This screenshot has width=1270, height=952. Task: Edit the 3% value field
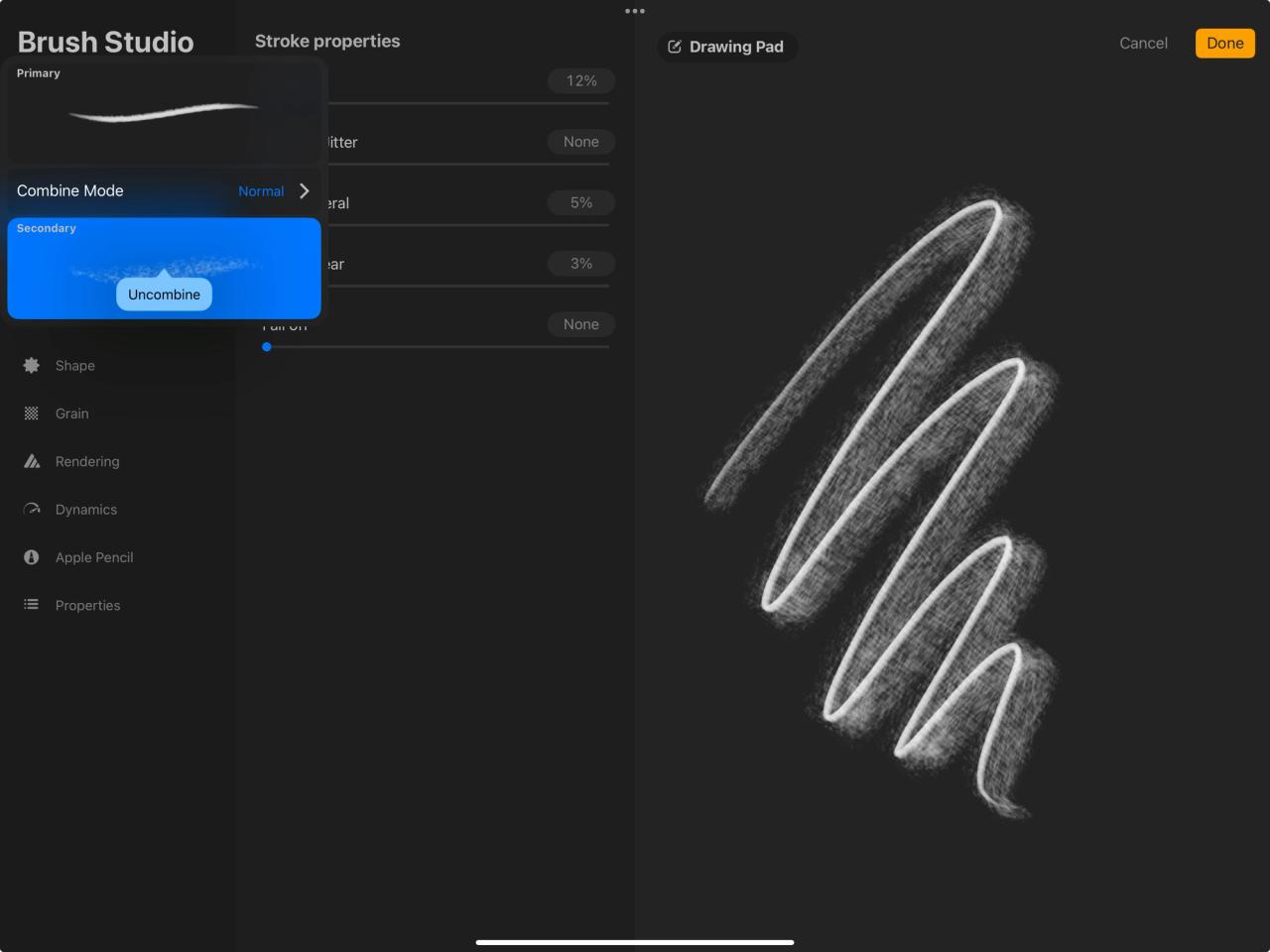tap(581, 263)
